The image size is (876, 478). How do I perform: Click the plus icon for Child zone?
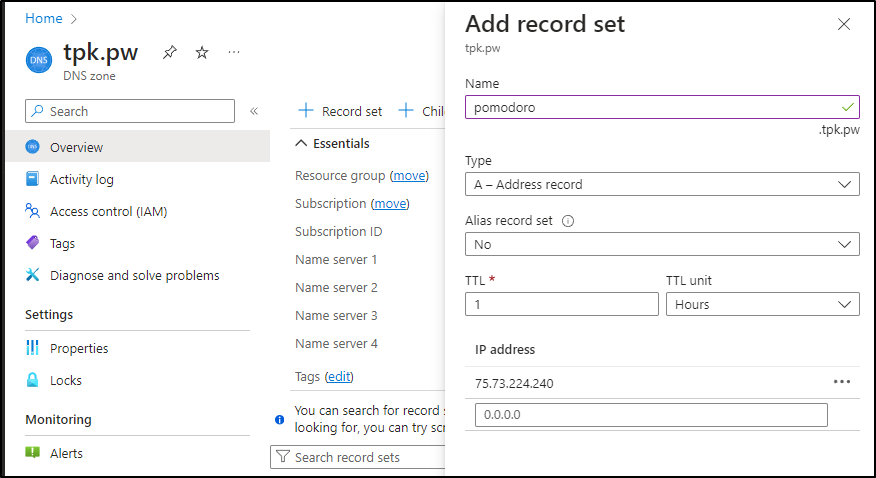[x=406, y=111]
